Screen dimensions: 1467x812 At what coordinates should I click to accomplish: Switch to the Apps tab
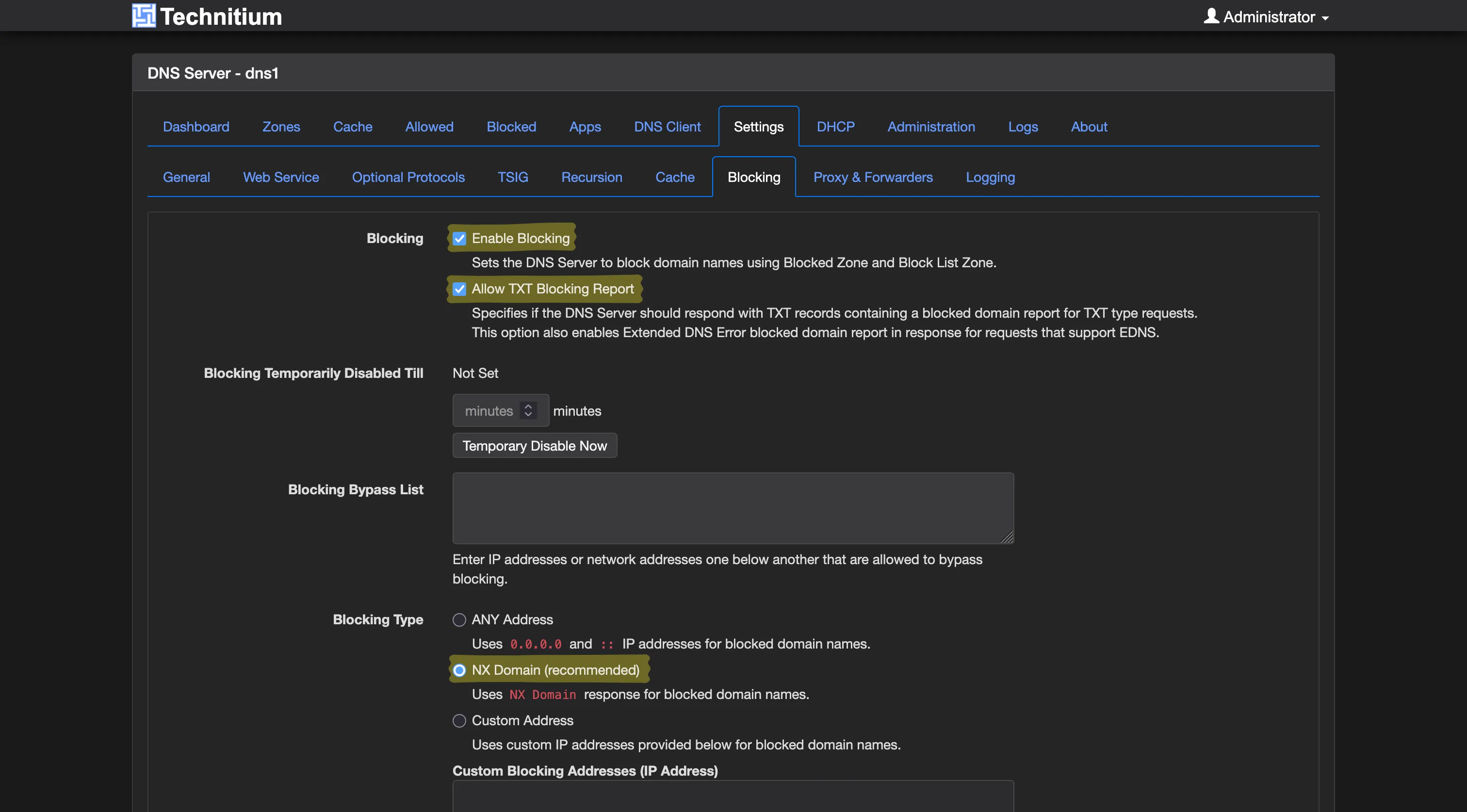585,127
